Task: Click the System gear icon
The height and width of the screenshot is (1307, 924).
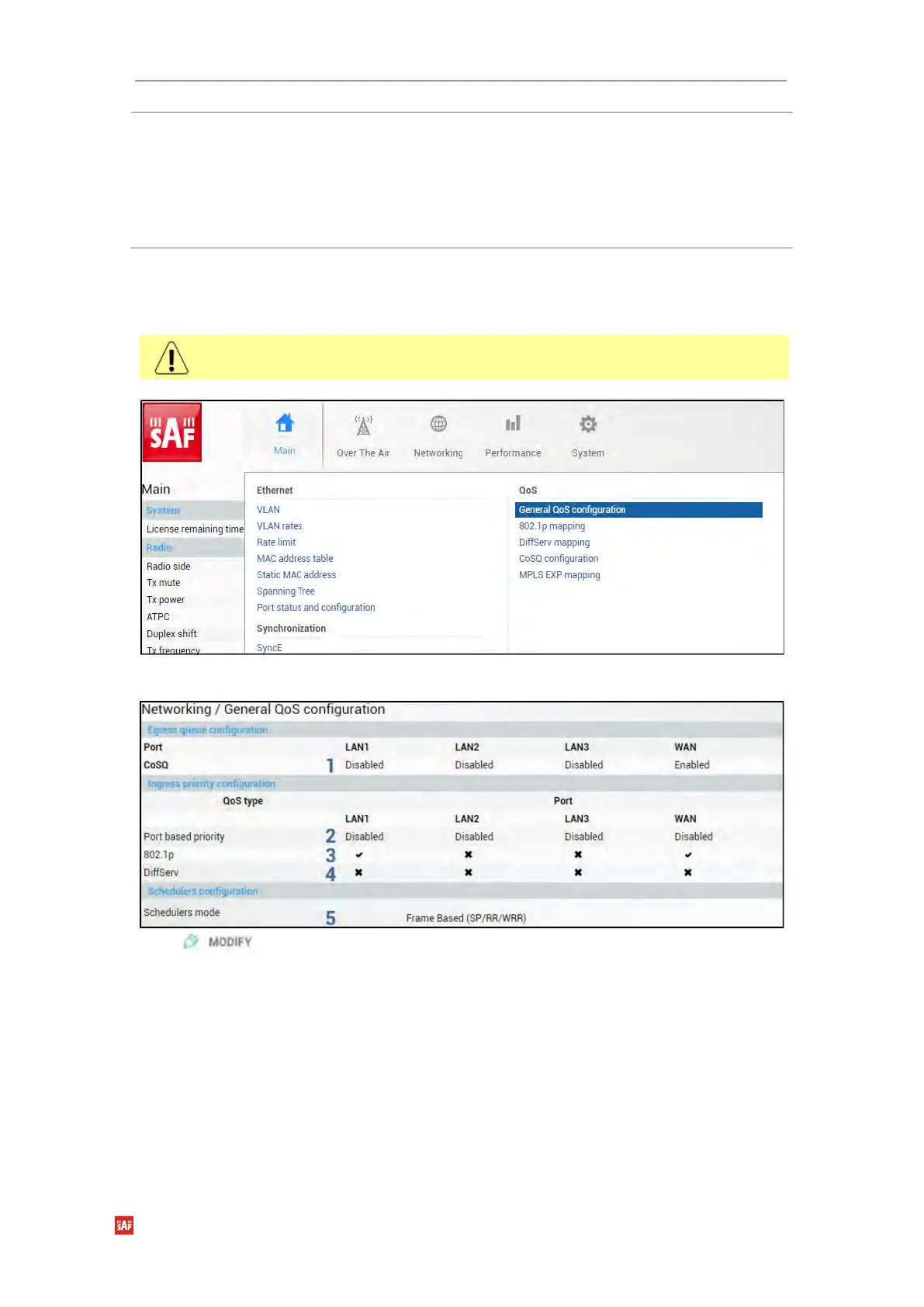Action: click(588, 425)
